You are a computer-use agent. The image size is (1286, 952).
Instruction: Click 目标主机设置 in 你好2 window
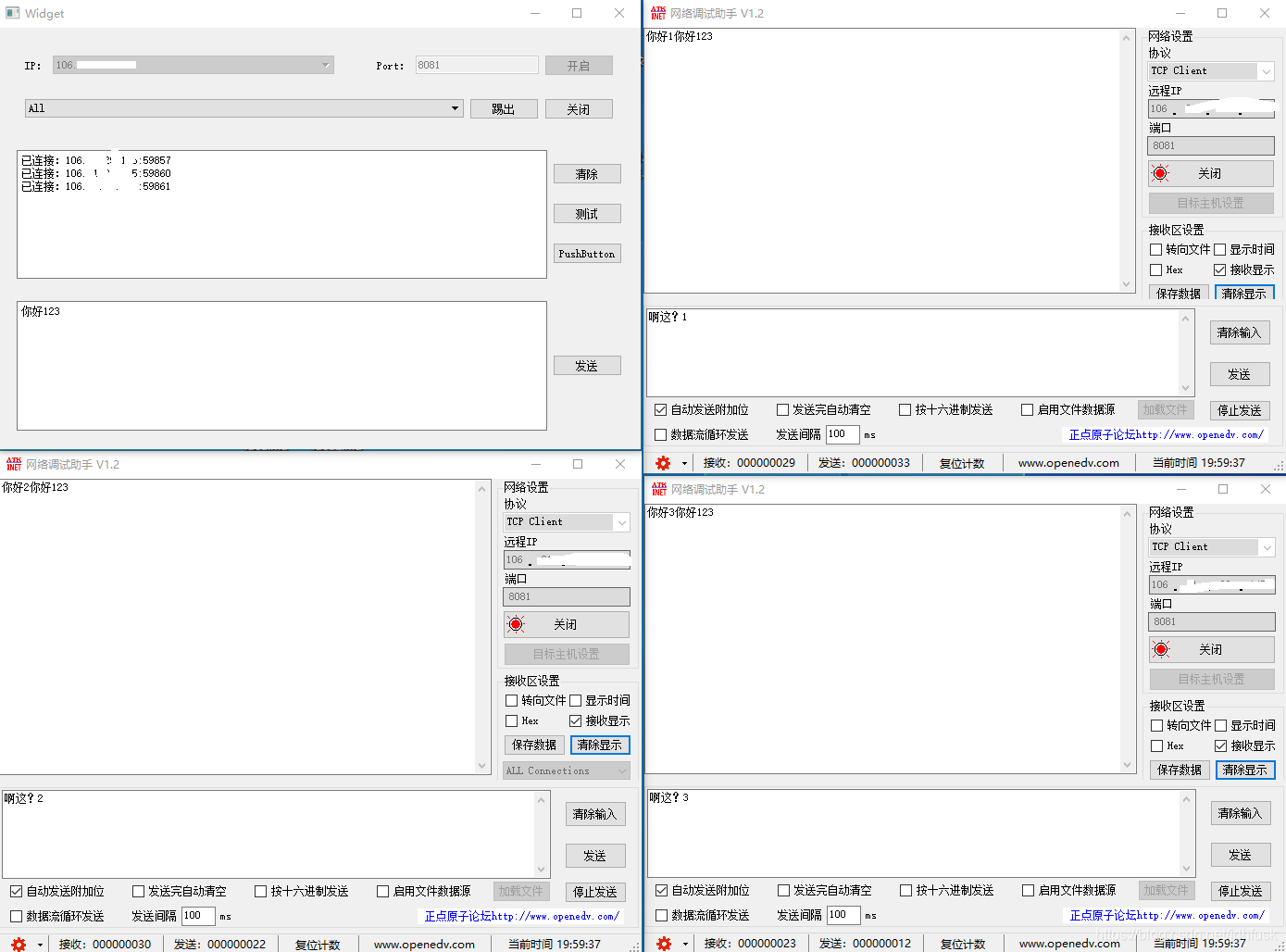(567, 654)
